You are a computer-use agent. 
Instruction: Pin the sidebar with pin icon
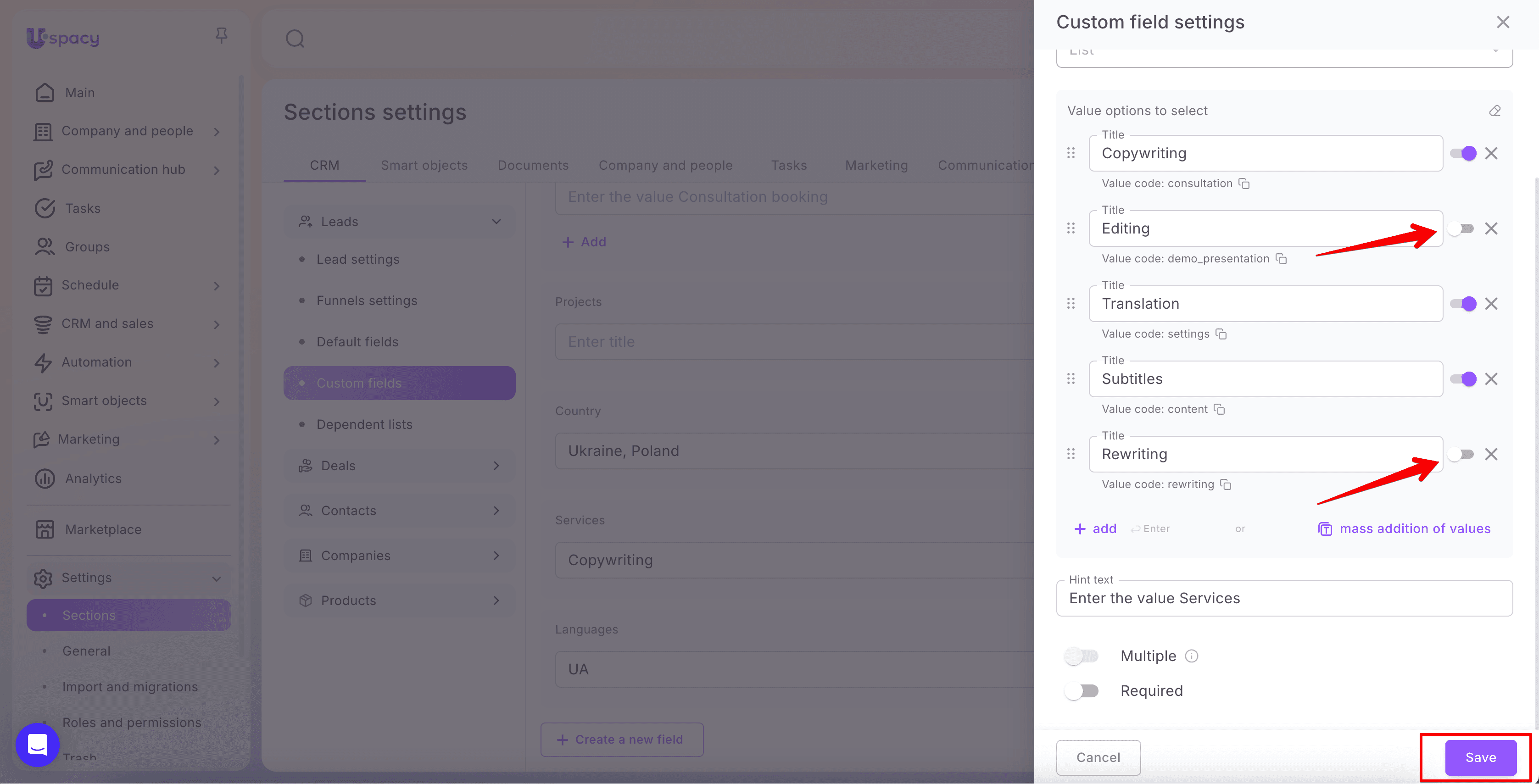[x=221, y=36]
